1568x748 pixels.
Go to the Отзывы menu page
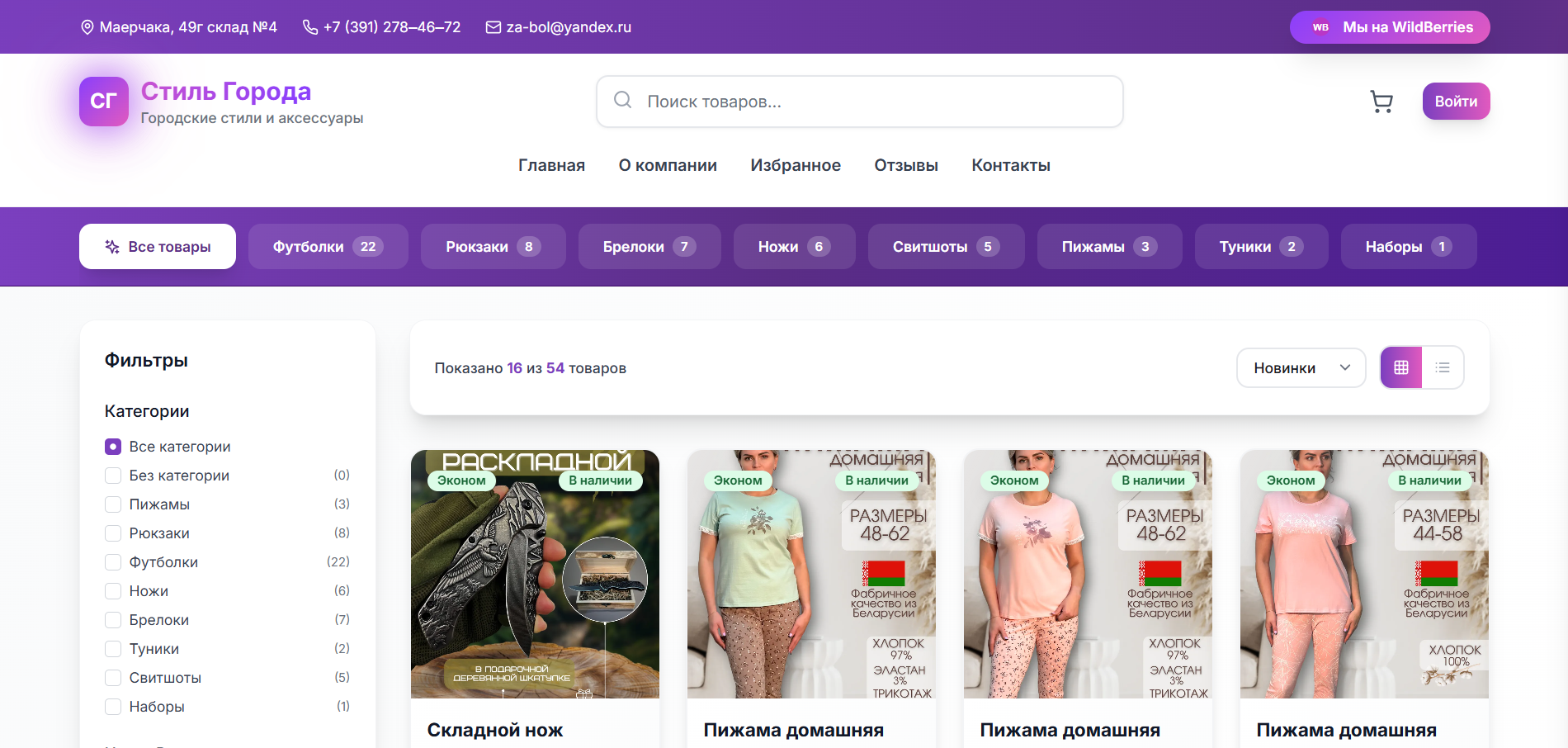click(905, 165)
